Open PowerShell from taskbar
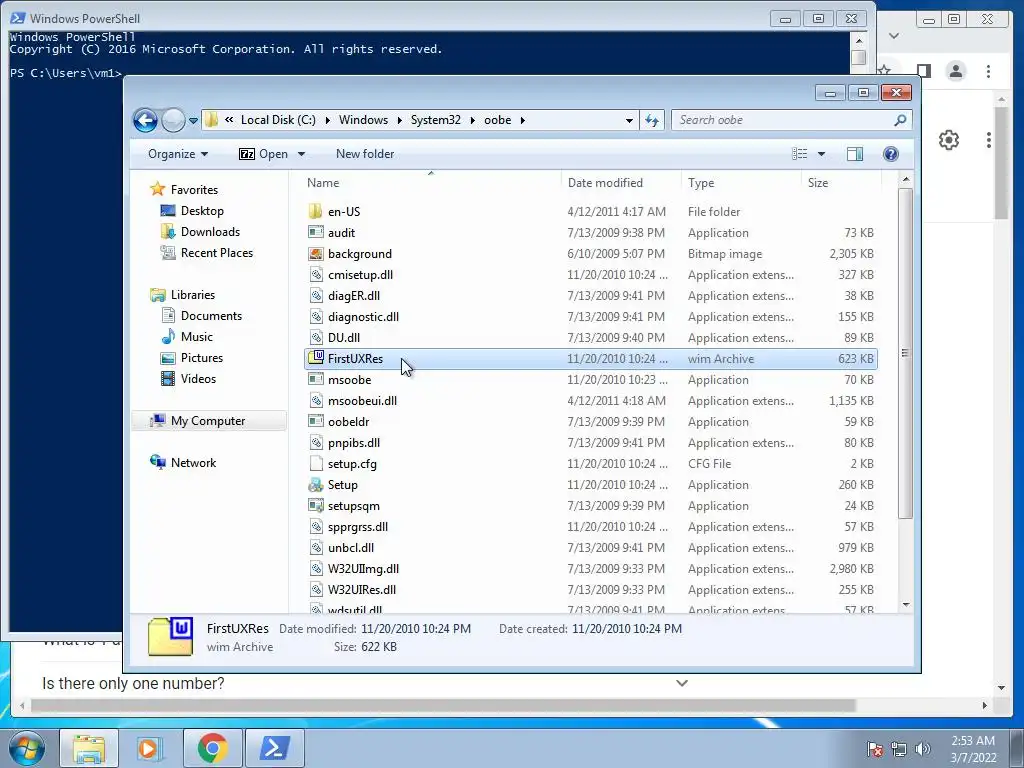1024x768 pixels. point(275,748)
